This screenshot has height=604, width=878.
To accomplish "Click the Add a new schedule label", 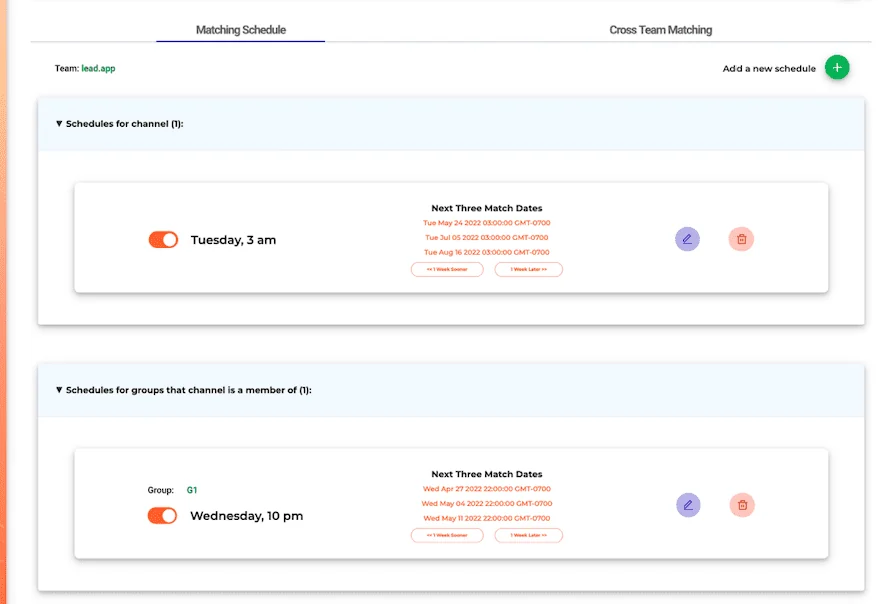I will 769,68.
